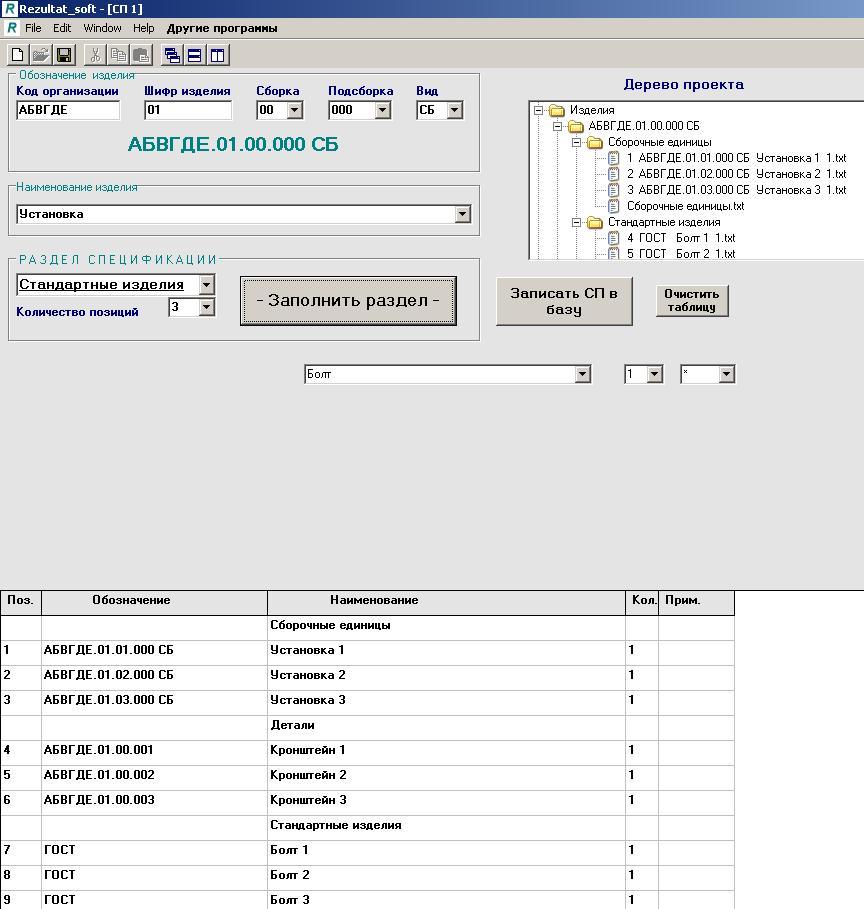Open the Вид dropdown showing СБ
864x909 pixels.
click(x=455, y=110)
